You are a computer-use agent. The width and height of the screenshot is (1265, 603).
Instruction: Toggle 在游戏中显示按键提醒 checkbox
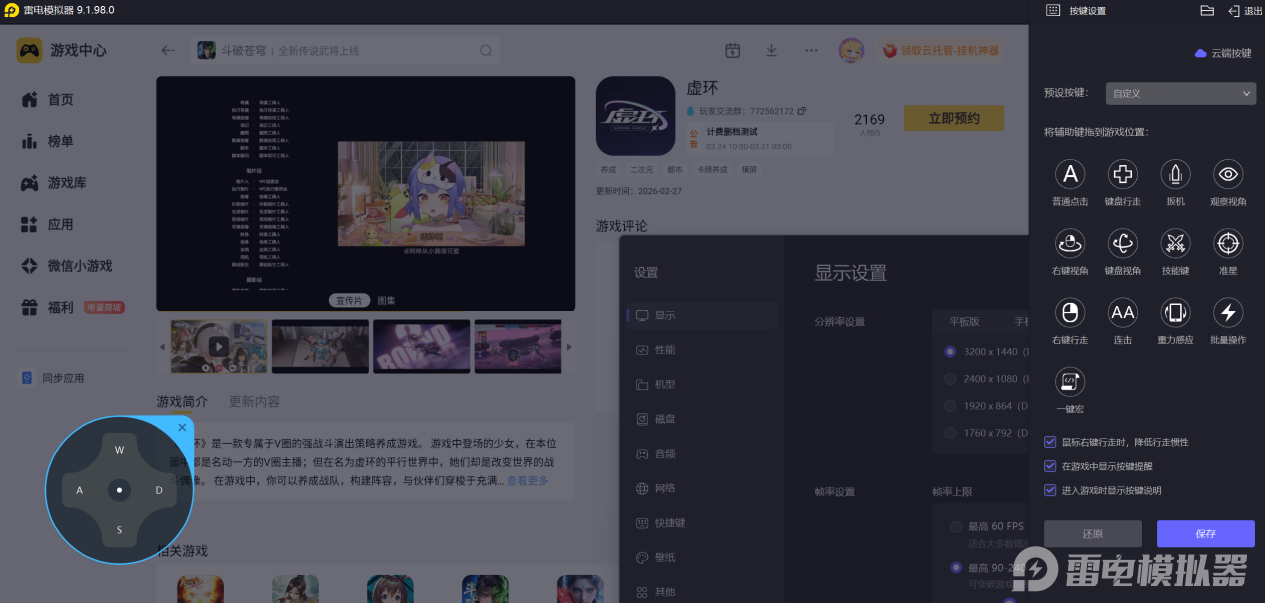(1050, 466)
